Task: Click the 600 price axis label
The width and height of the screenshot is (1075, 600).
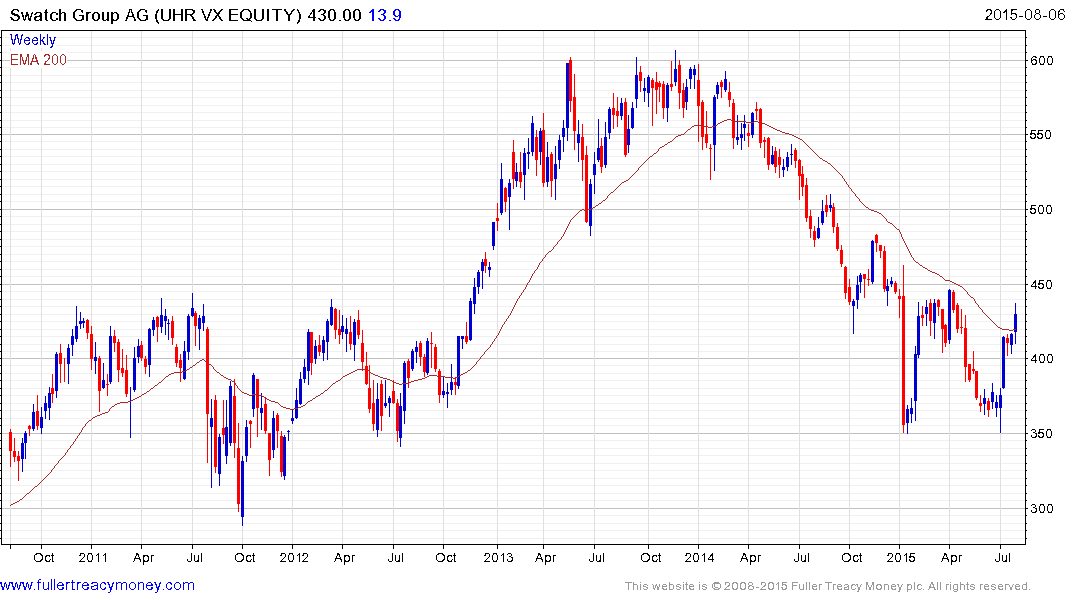Action: coord(1041,60)
